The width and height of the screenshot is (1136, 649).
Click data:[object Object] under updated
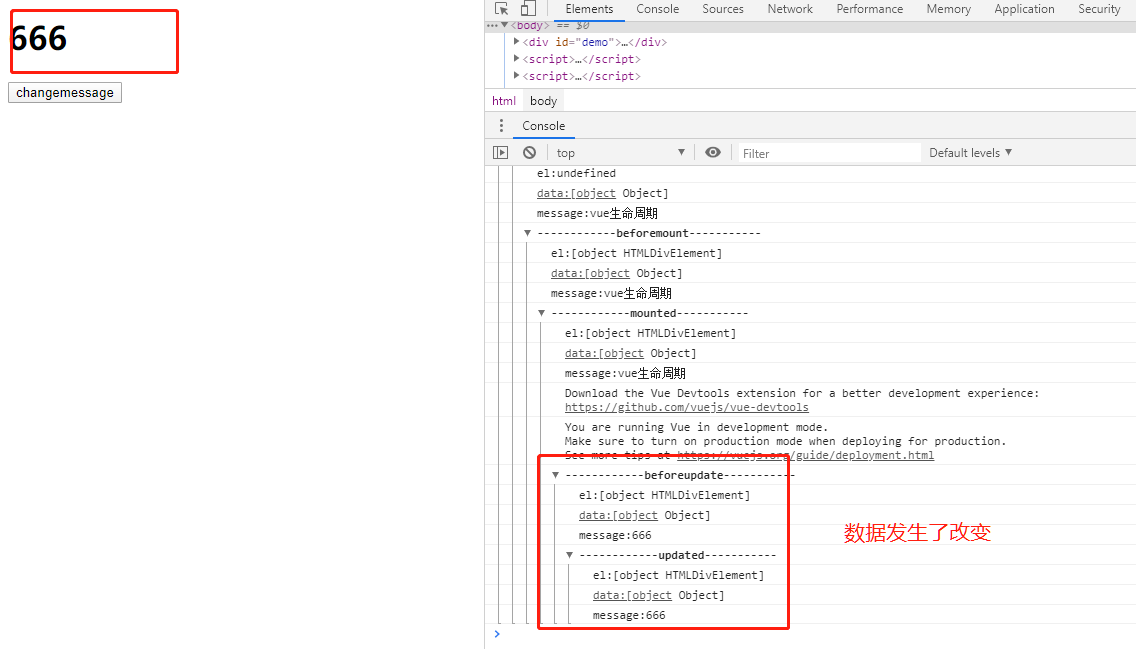[659, 595]
